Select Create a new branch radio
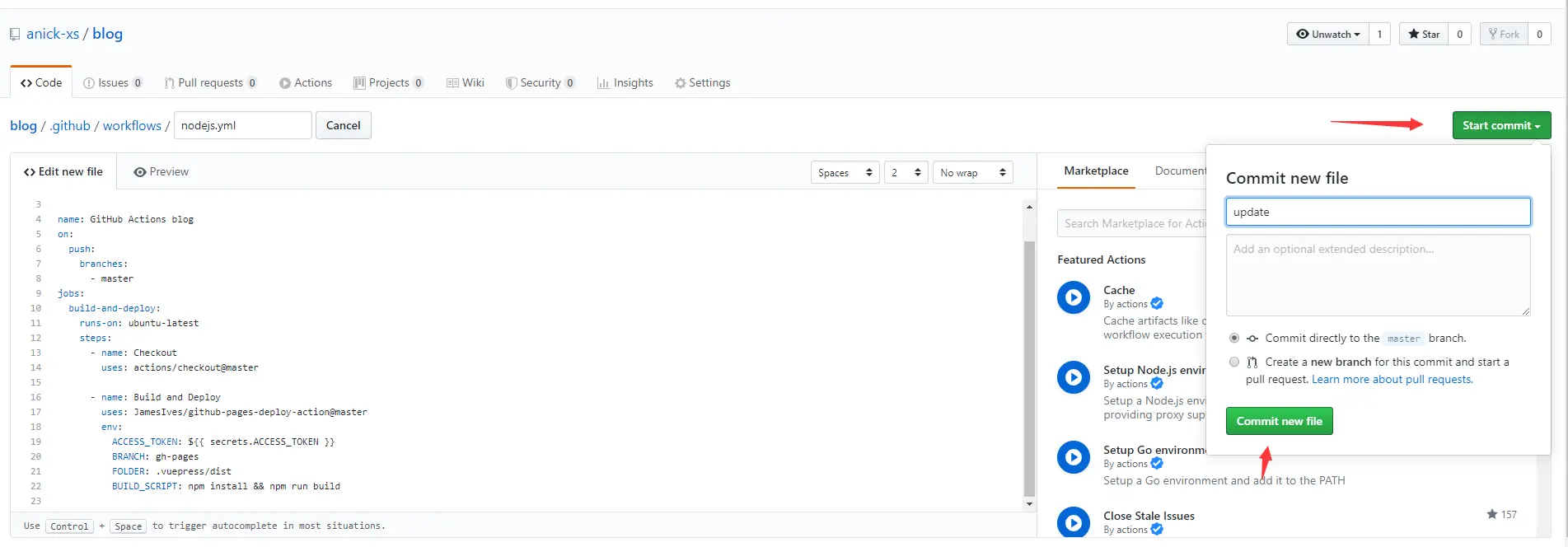This screenshot has width=1568, height=547. point(1234,362)
